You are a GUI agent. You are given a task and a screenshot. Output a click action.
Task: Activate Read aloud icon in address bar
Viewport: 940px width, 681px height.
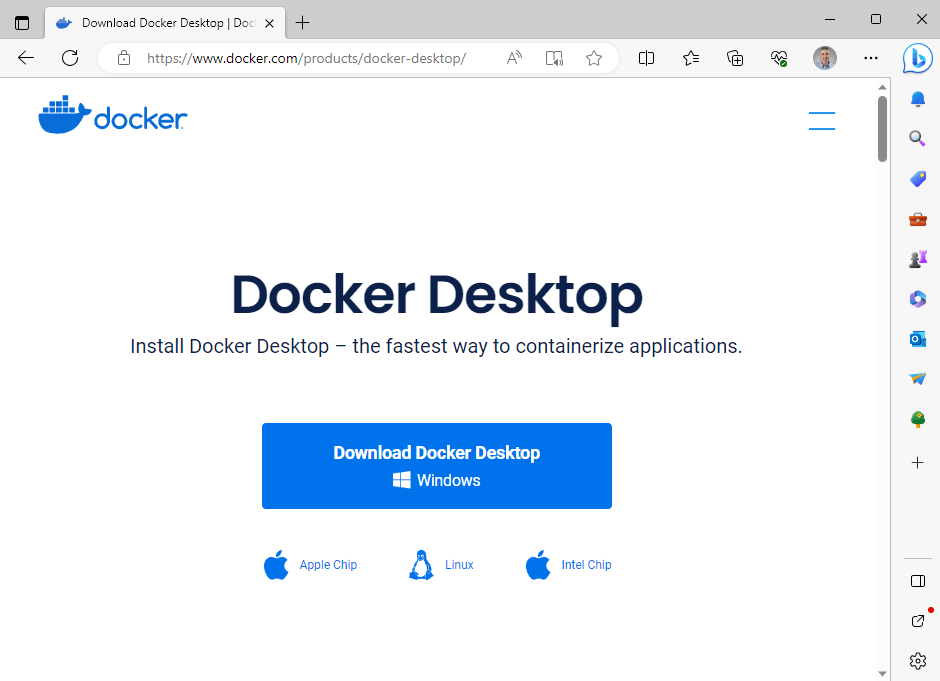[x=514, y=58]
